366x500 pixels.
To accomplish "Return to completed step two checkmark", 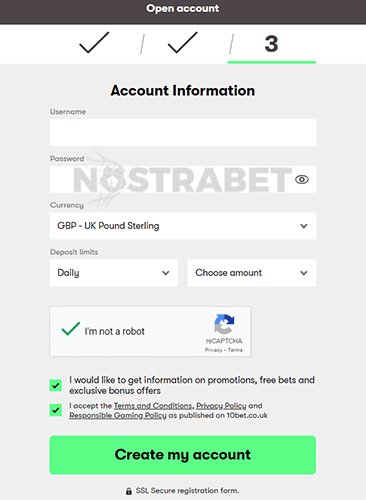I will tap(183, 43).
